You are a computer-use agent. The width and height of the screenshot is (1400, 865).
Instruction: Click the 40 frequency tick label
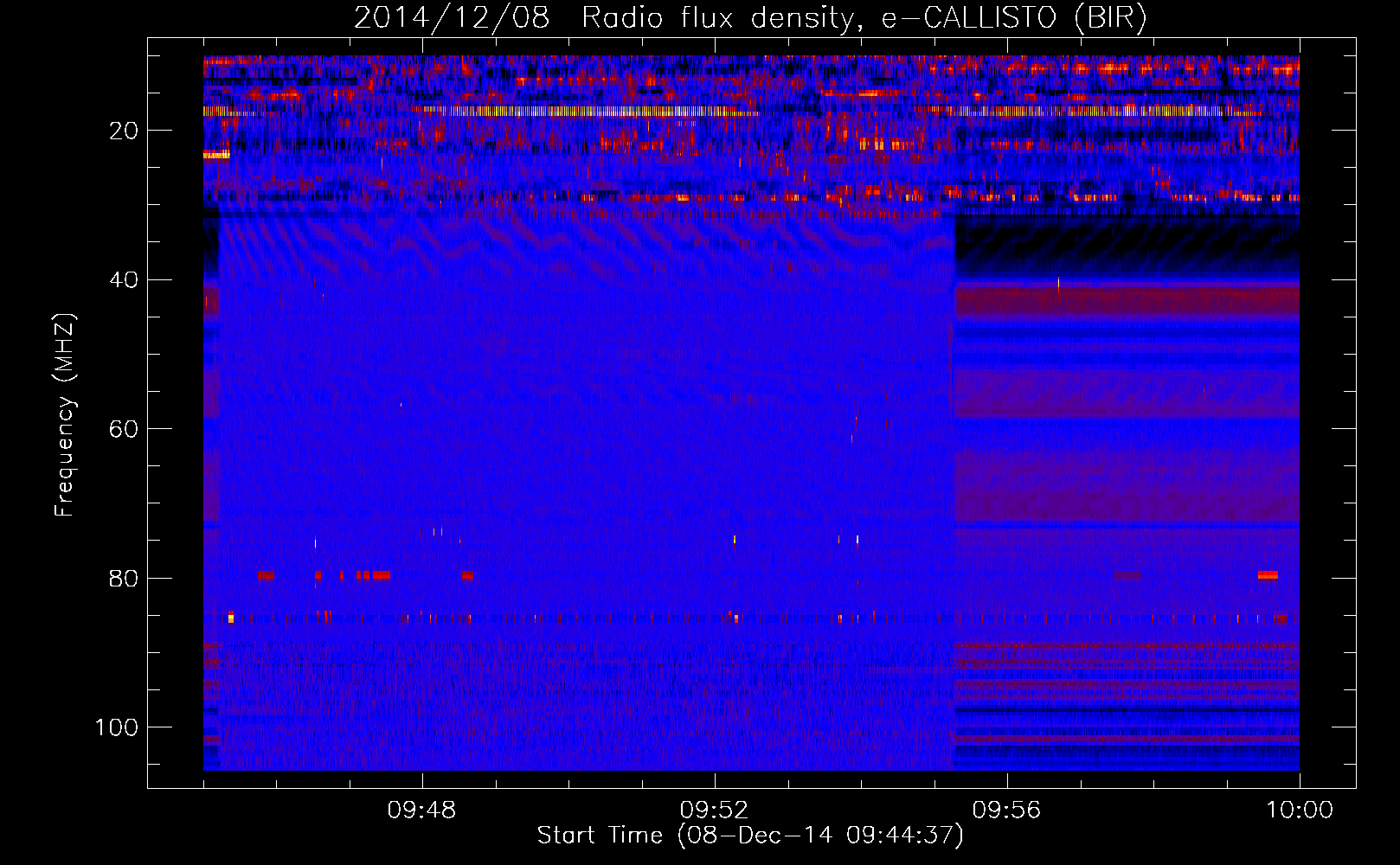[x=124, y=280]
